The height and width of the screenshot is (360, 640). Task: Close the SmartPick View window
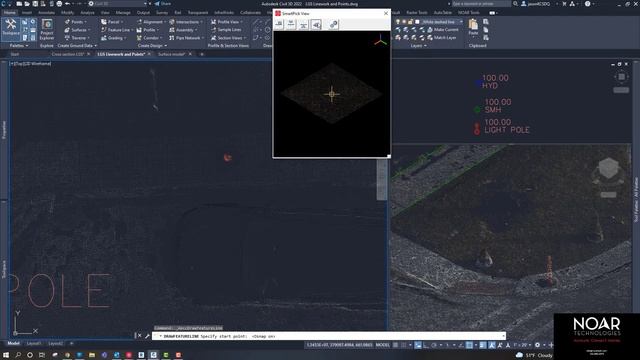tap(386, 13)
